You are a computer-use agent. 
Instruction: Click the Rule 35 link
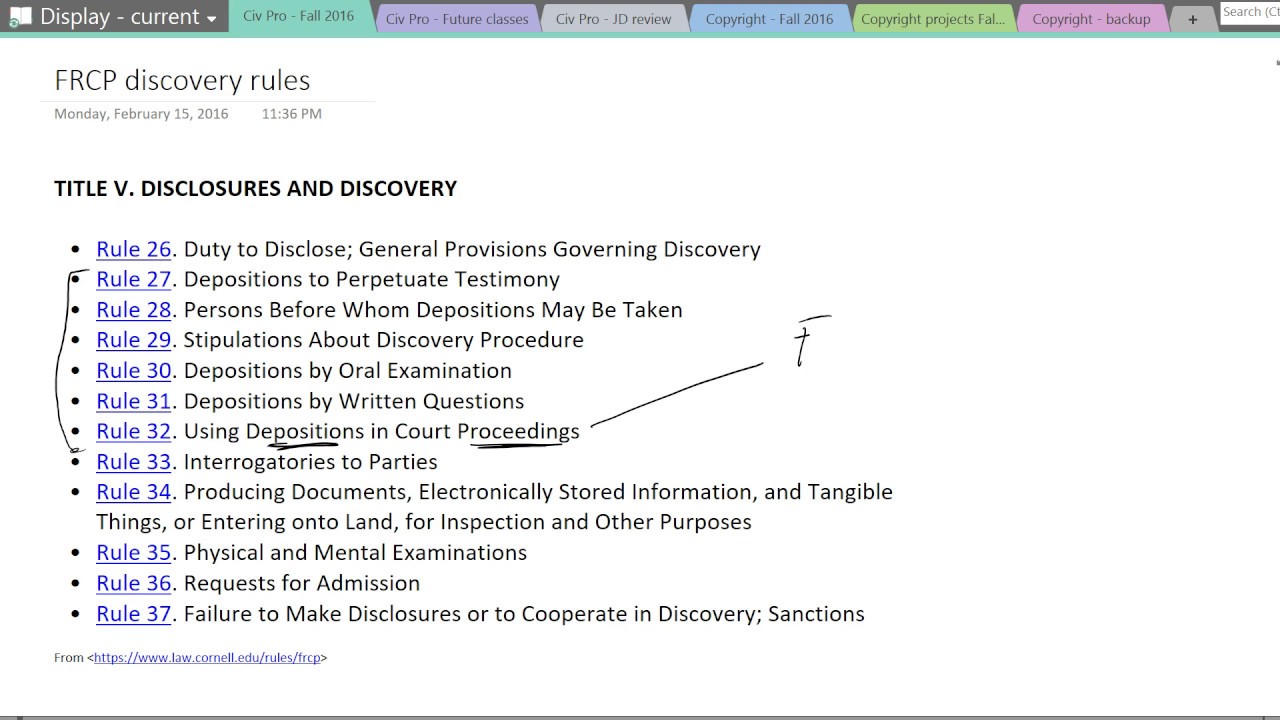coord(134,553)
